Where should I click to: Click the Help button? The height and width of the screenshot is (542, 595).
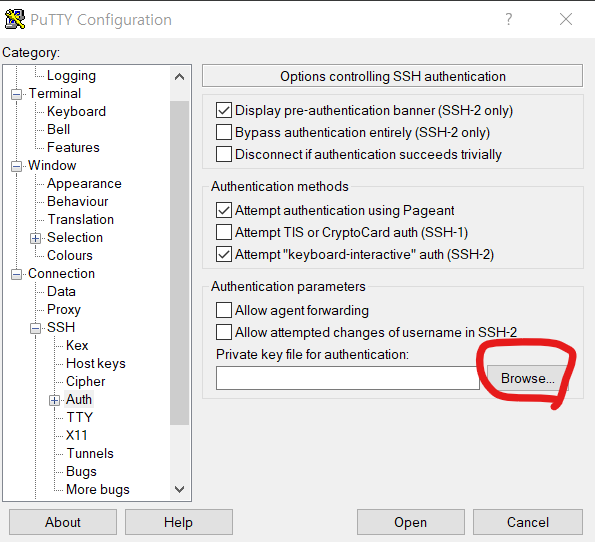178,522
